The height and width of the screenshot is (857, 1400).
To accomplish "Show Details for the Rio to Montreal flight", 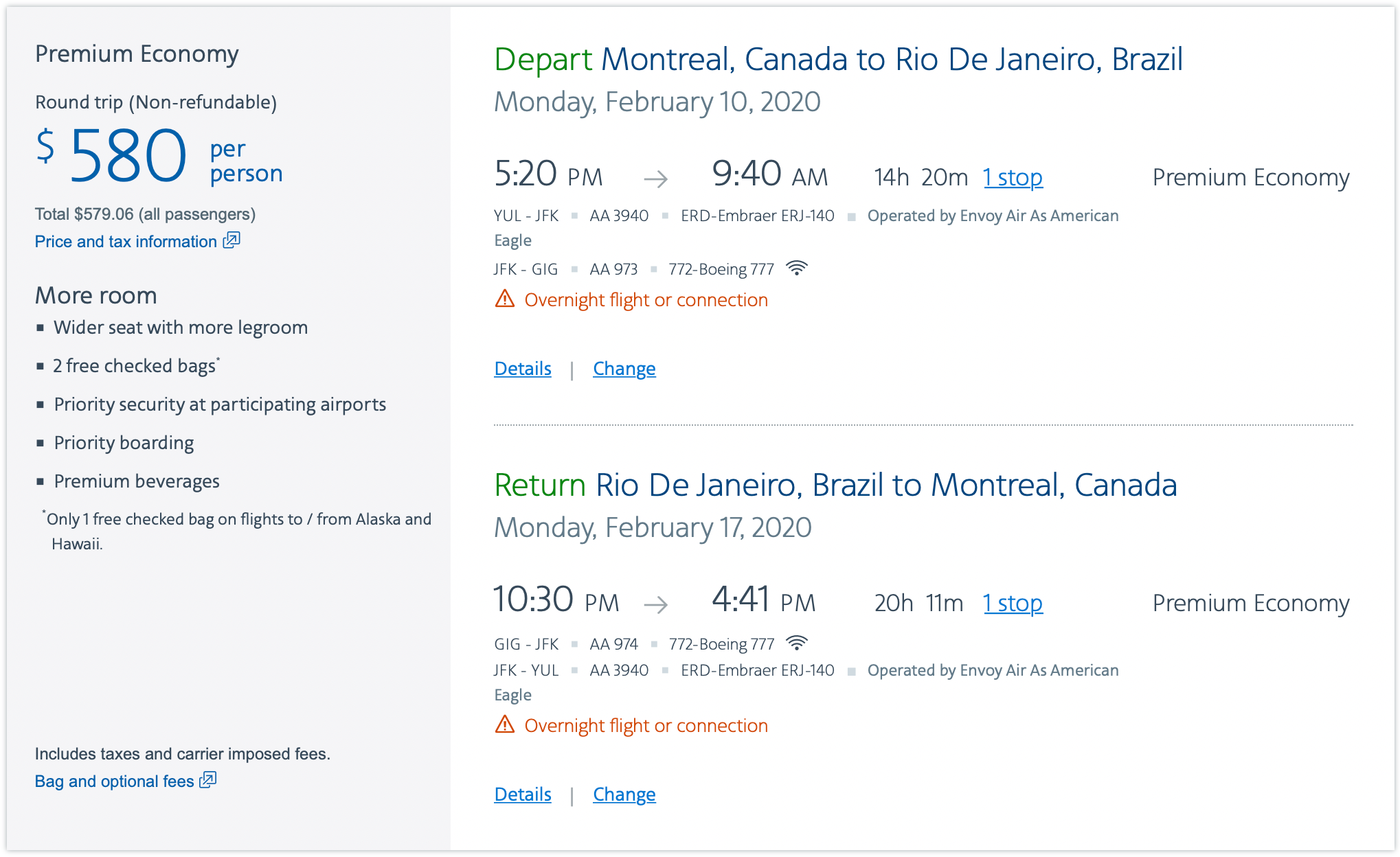I will (523, 795).
